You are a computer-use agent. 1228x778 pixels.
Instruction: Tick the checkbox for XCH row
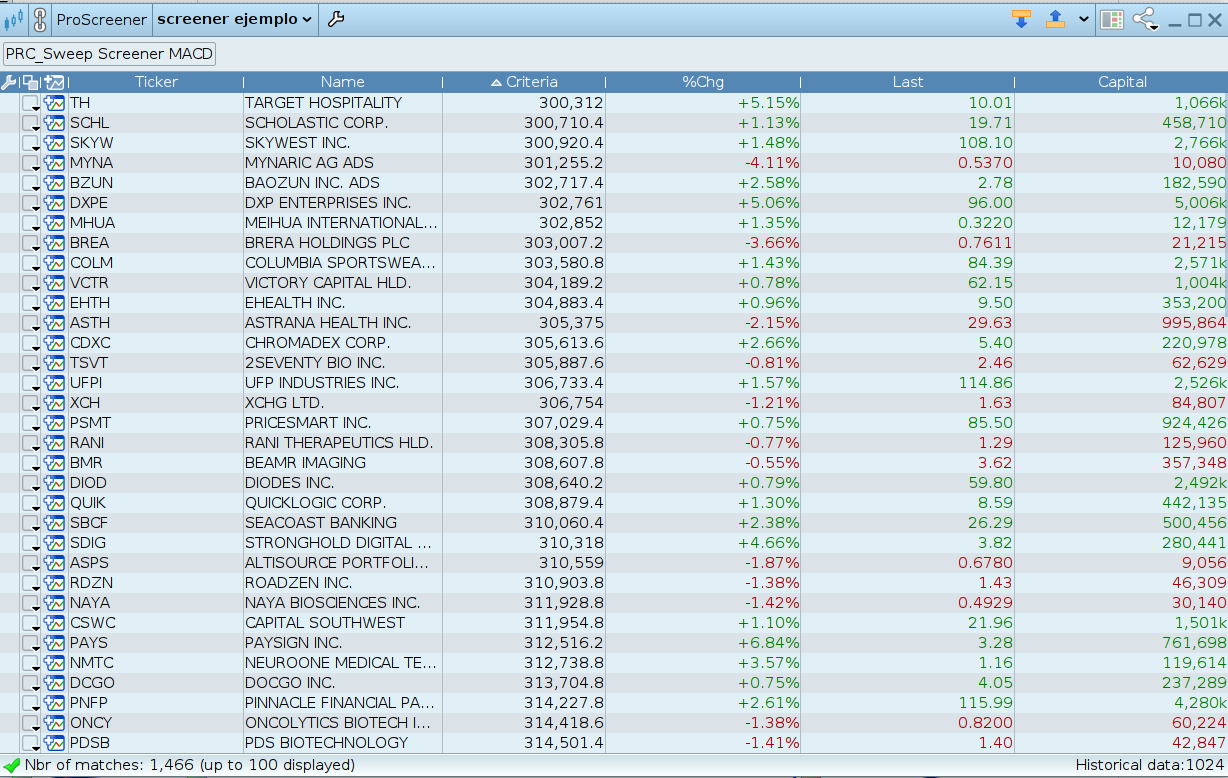31,403
